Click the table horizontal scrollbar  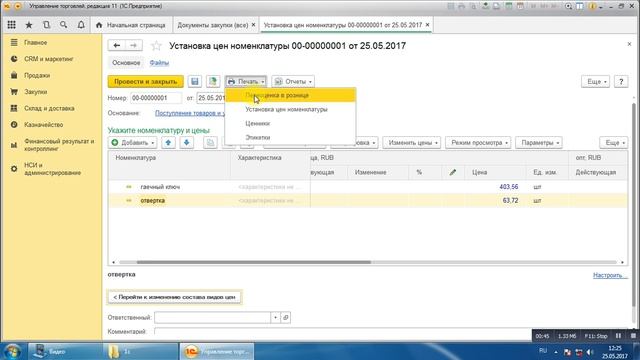[253, 262]
